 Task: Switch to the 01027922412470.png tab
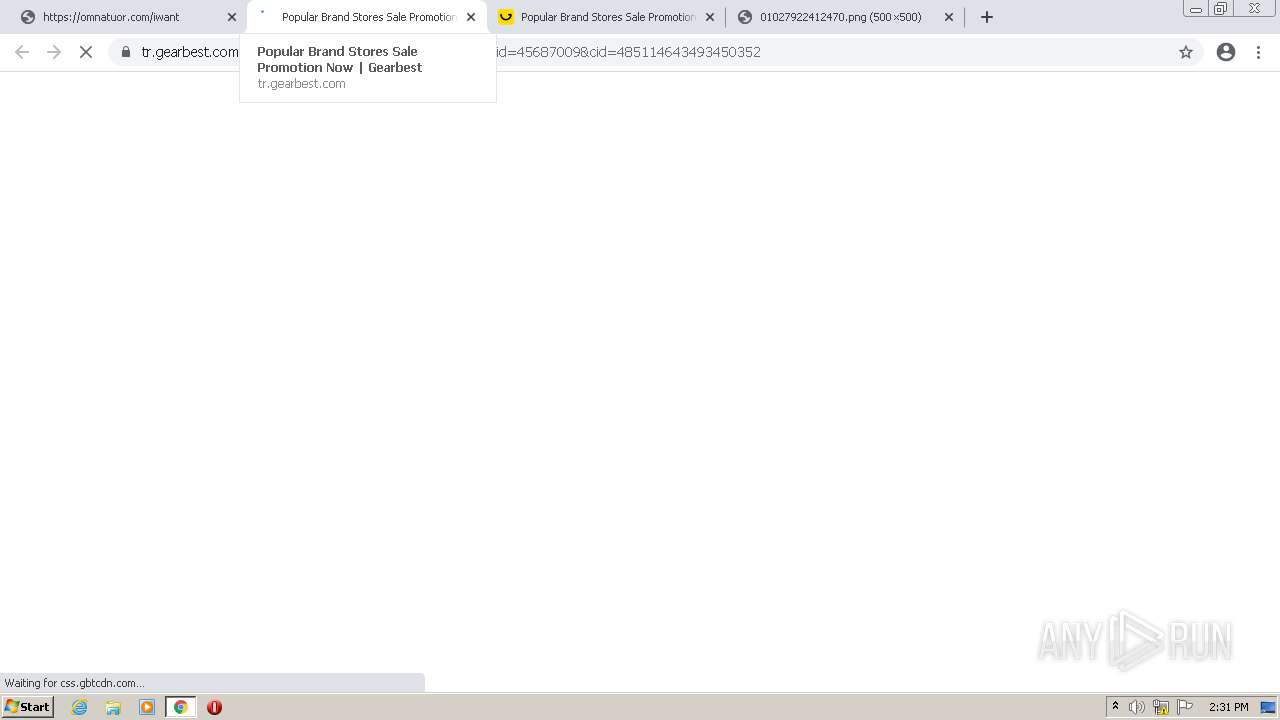(845, 17)
